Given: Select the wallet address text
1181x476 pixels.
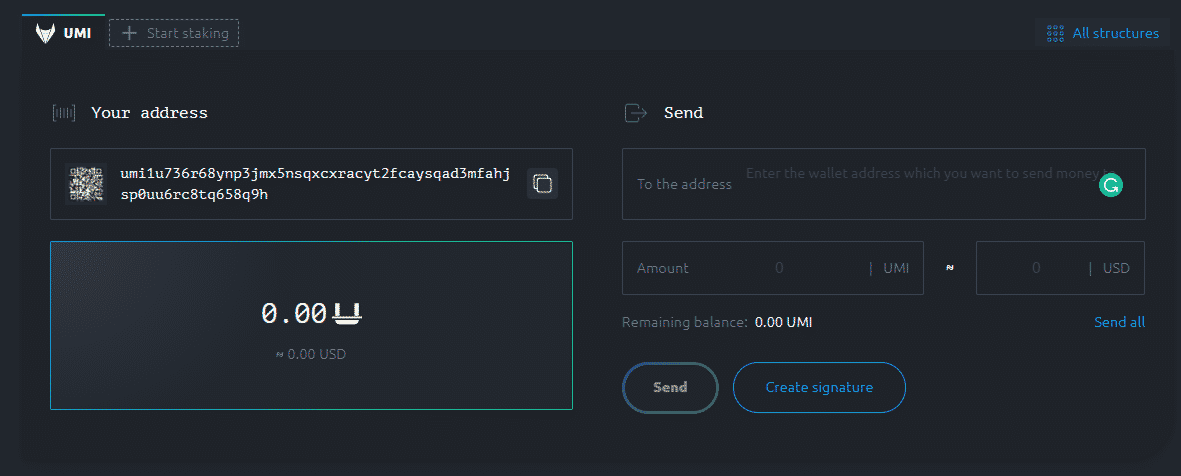Looking at the screenshot, I should (315, 184).
